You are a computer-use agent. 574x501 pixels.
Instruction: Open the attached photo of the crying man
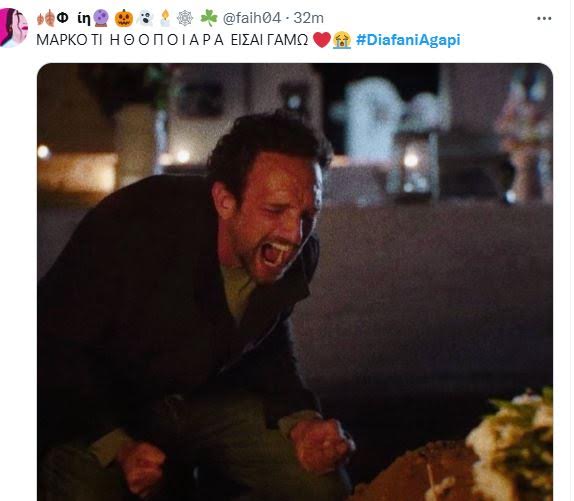295,282
